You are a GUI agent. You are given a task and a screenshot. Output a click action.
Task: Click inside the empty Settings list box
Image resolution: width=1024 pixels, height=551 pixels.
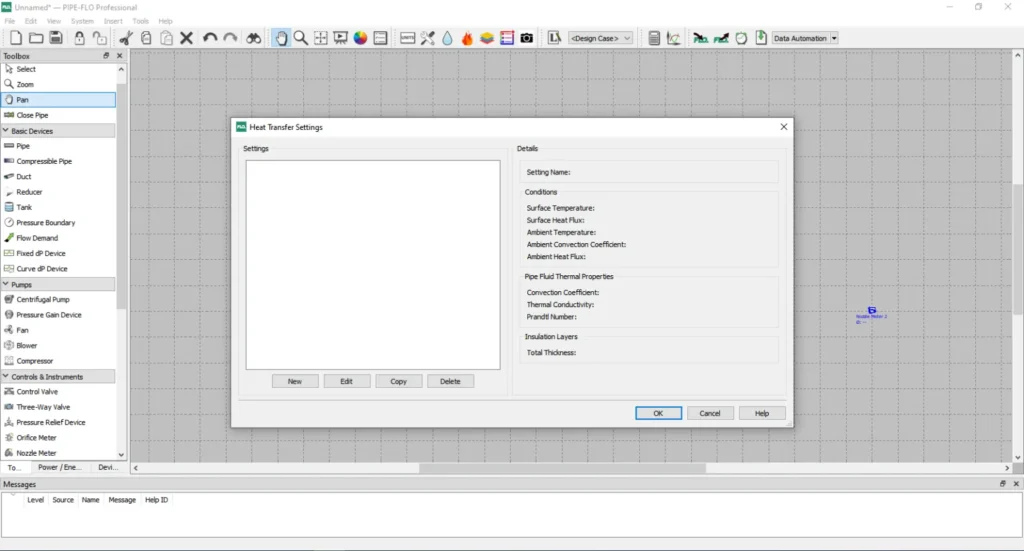pos(373,264)
